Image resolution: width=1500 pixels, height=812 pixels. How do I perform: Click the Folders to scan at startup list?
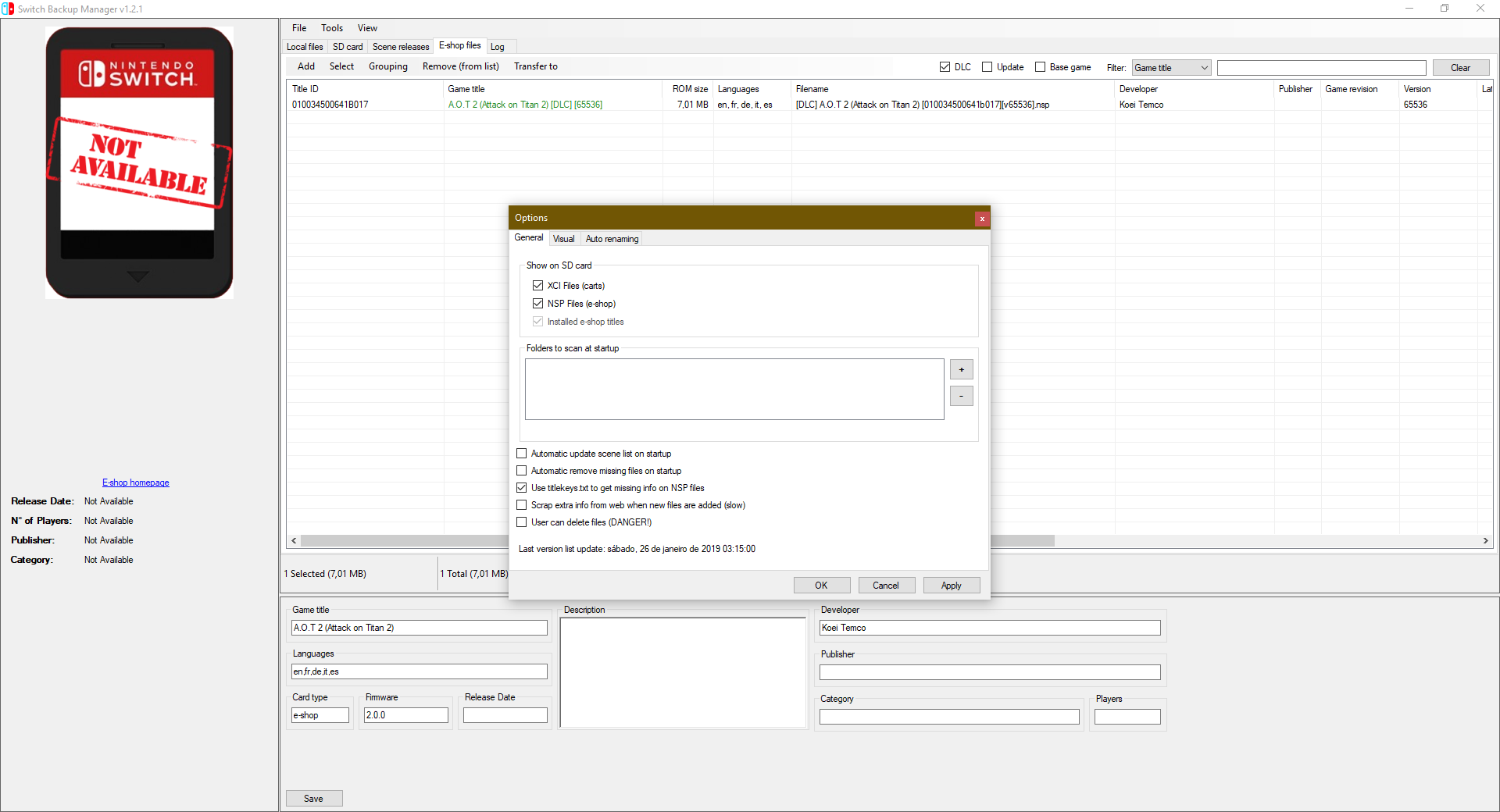click(734, 389)
